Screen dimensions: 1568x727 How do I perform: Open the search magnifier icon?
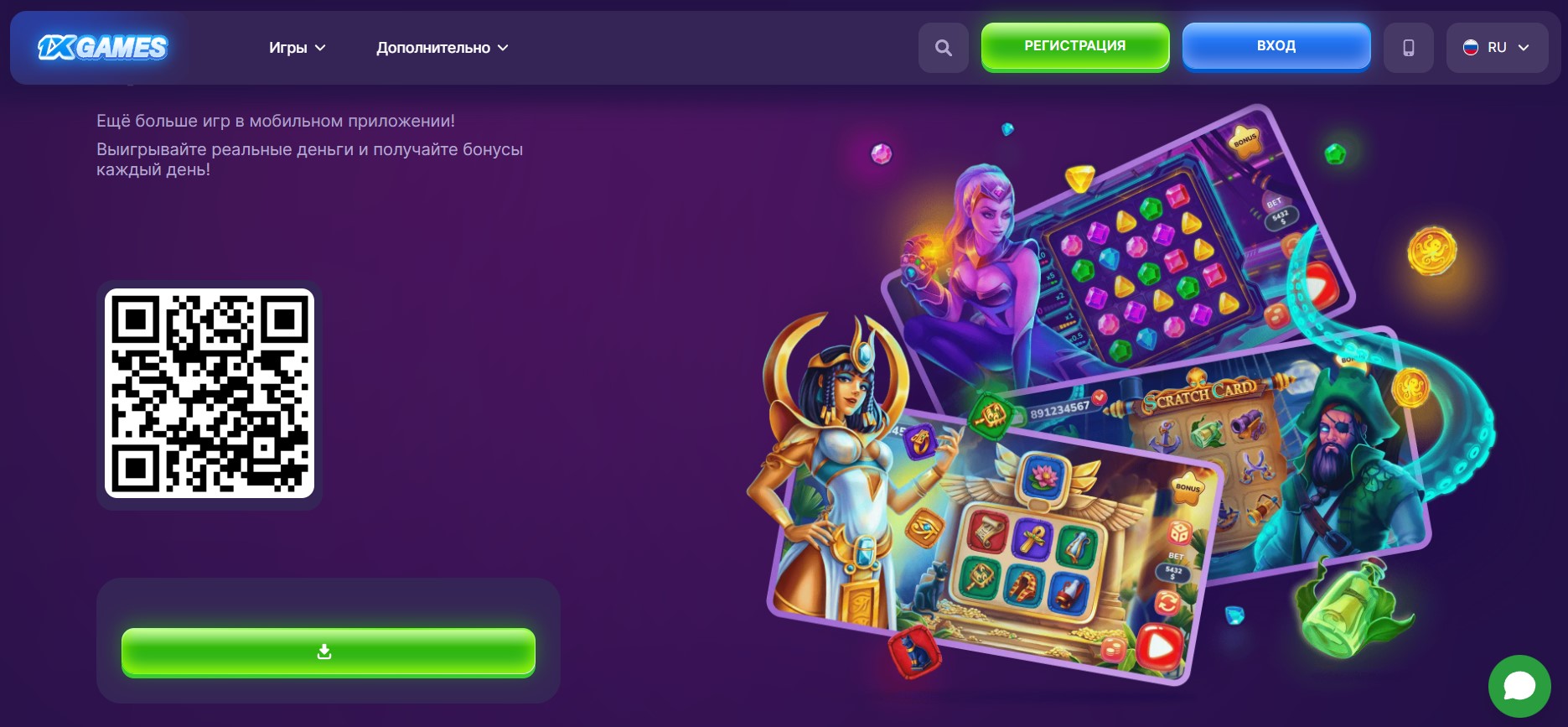click(944, 48)
